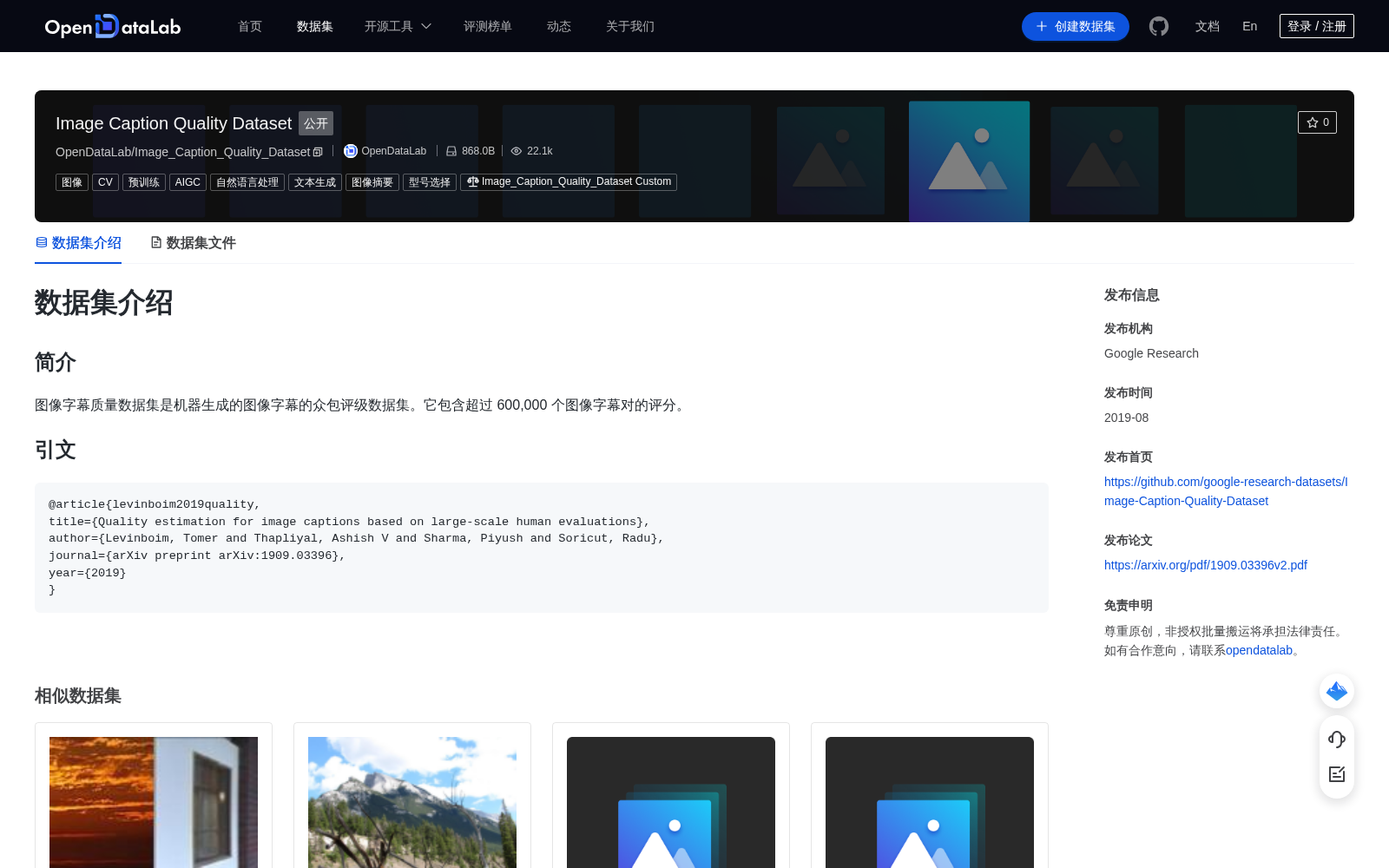Click the 创建数据集 button
The width and height of the screenshot is (1389, 868).
pos(1076,26)
